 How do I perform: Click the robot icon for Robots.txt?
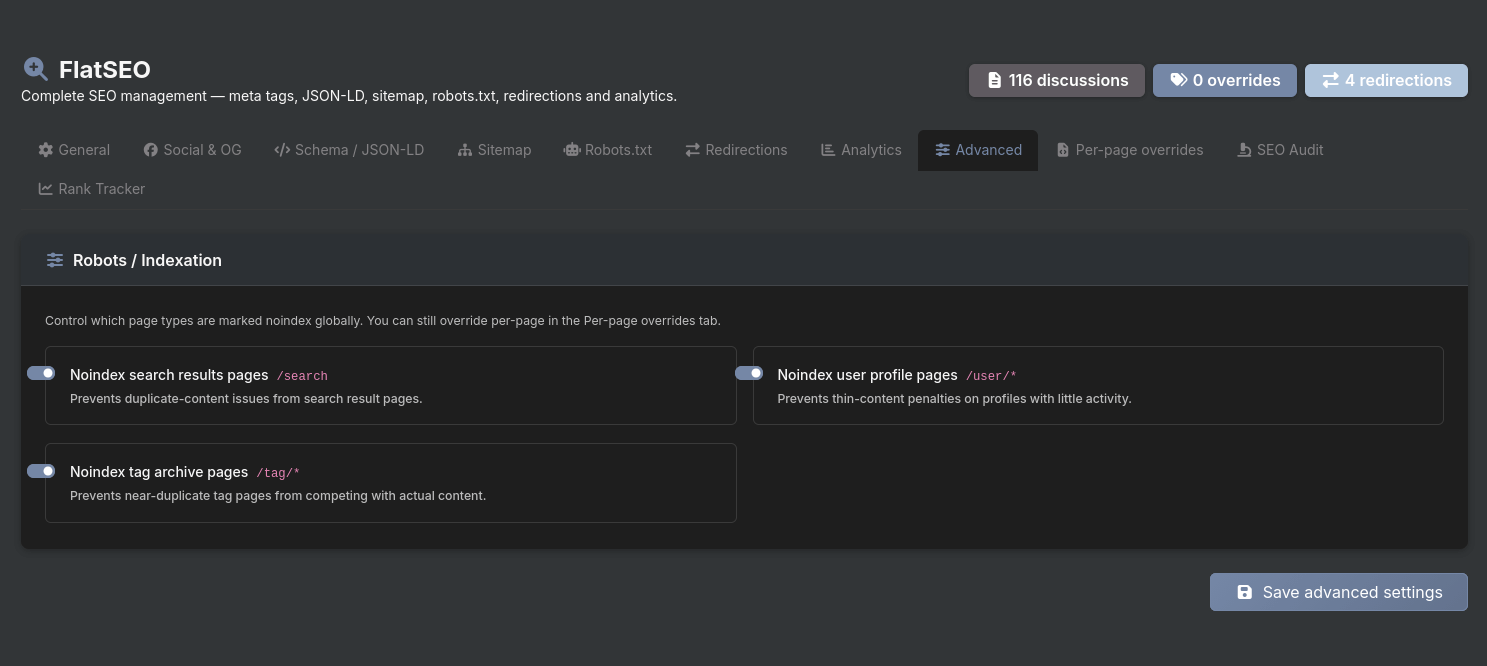[x=572, y=150]
